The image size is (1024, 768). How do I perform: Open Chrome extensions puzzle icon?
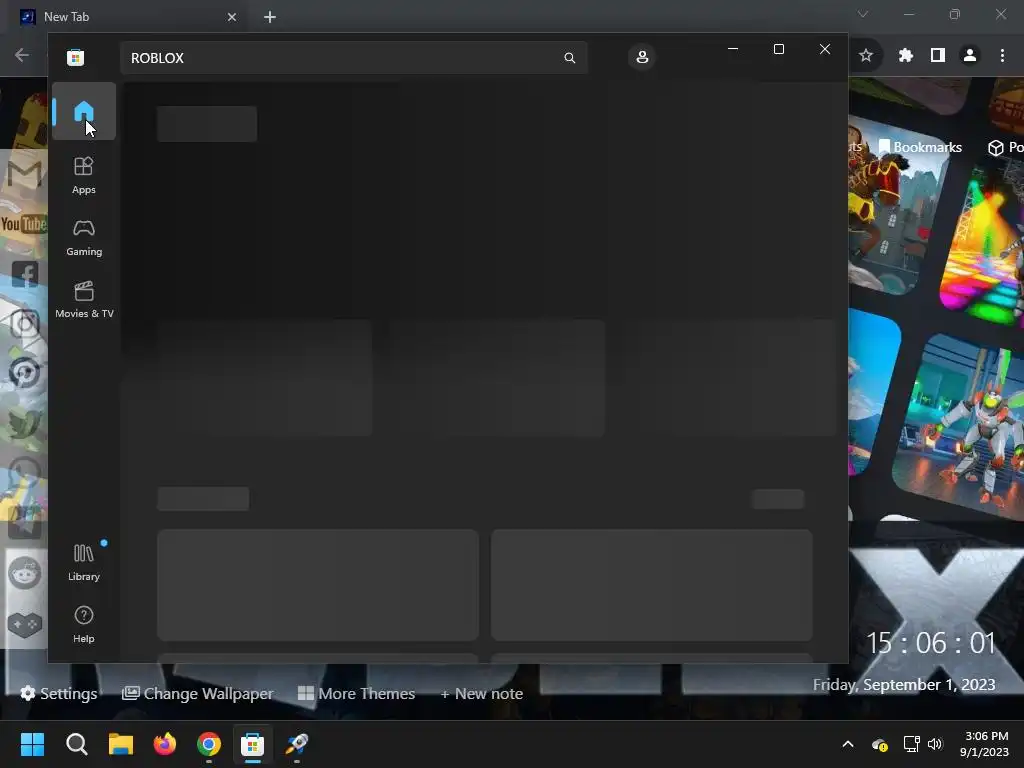click(905, 56)
